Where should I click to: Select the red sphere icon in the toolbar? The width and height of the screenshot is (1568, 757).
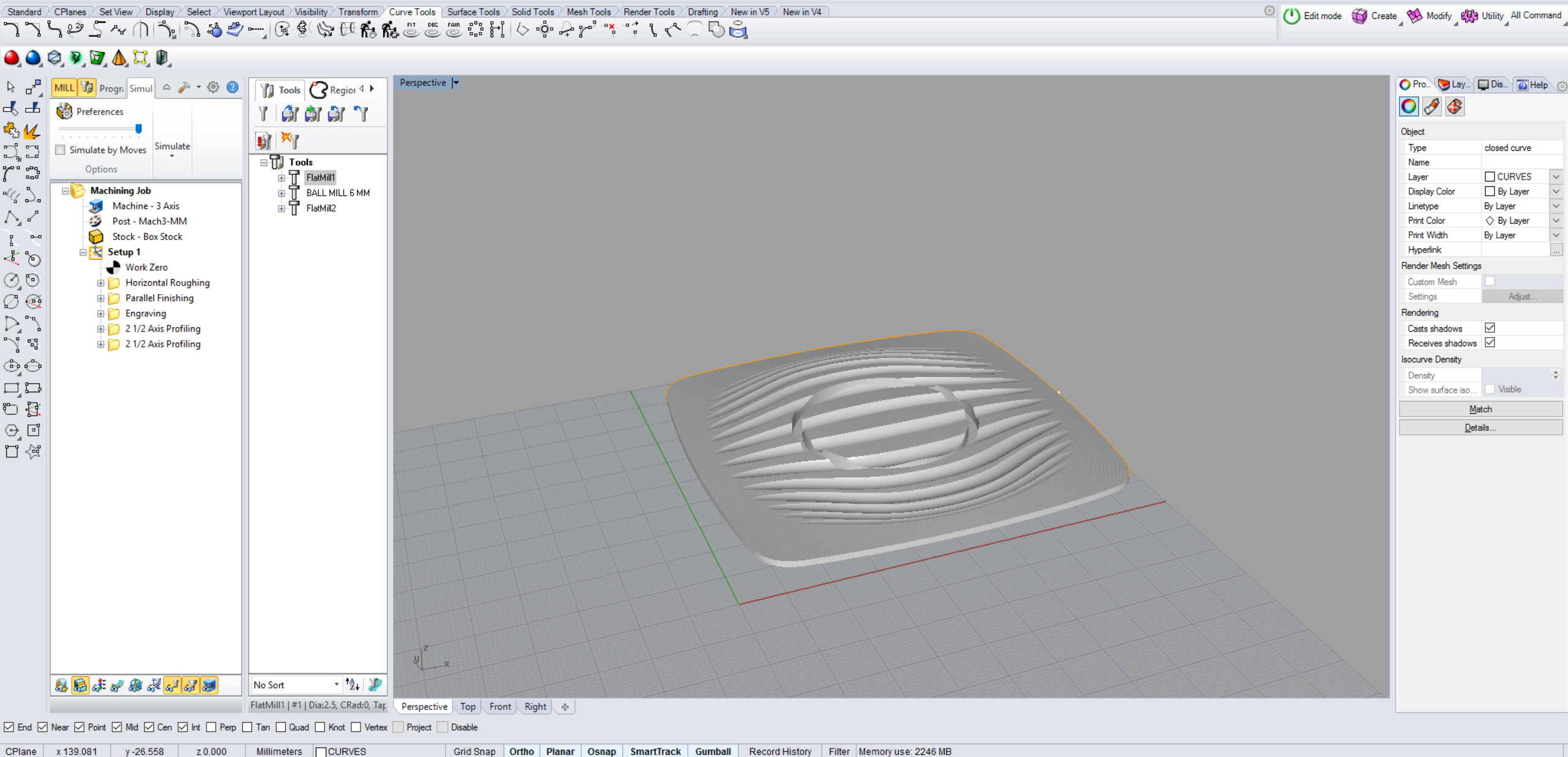[12, 58]
